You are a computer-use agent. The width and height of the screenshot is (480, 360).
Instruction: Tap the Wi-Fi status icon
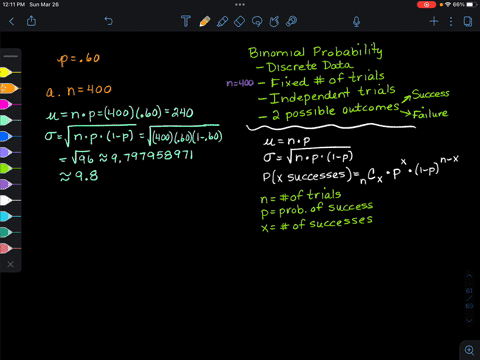[448, 5]
